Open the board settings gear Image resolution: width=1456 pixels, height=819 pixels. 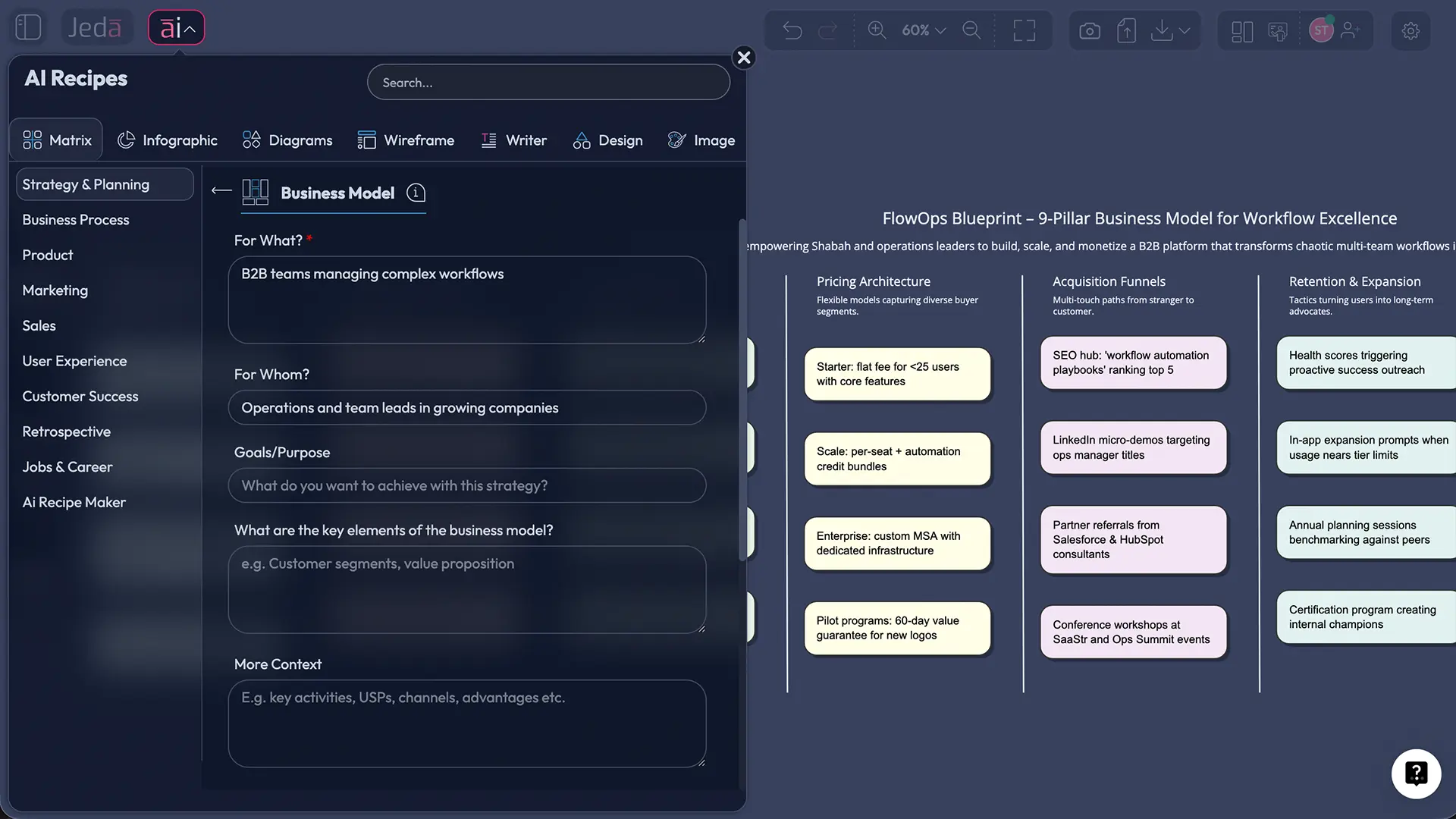click(1410, 30)
